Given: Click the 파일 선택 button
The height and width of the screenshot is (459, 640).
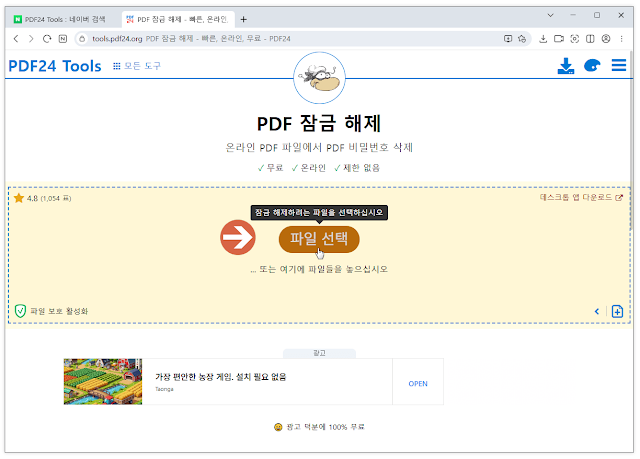Looking at the screenshot, I should click(x=319, y=239).
